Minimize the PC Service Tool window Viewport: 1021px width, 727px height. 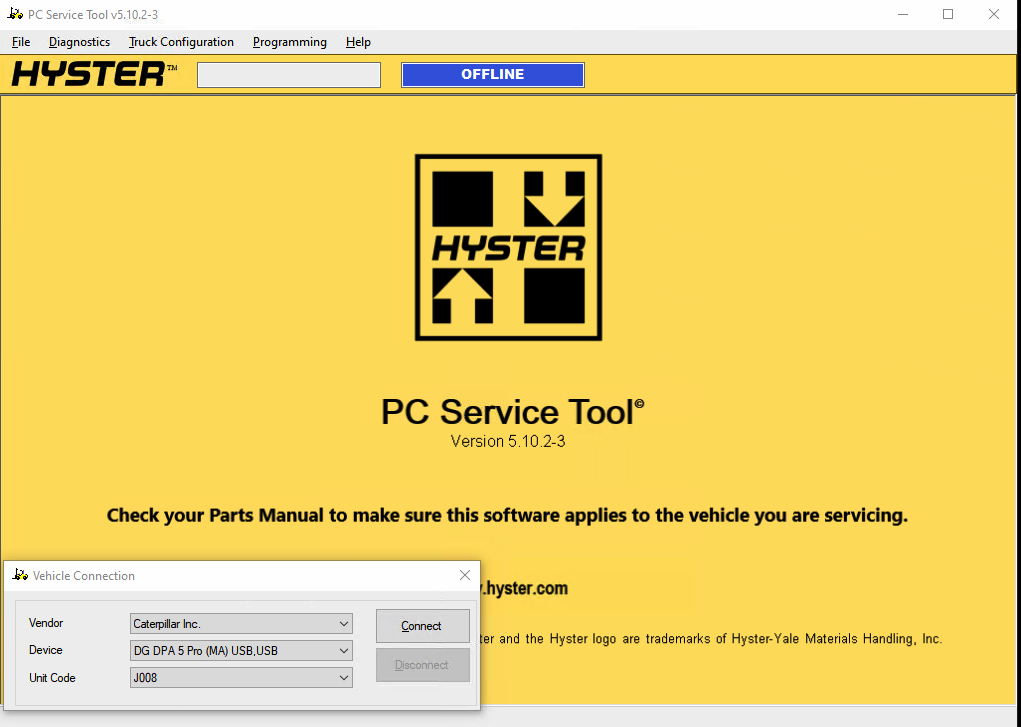pyautogui.click(x=902, y=14)
